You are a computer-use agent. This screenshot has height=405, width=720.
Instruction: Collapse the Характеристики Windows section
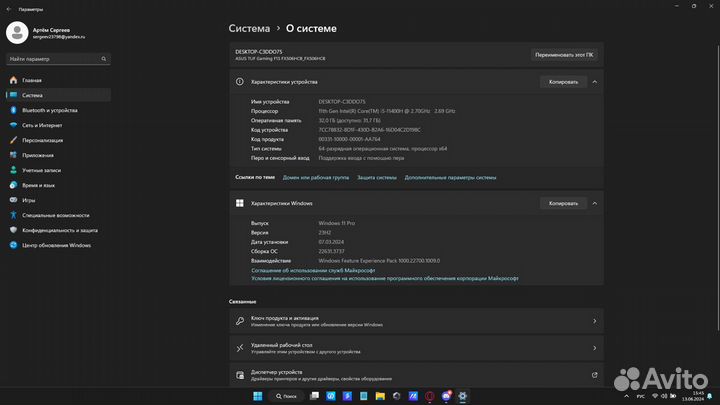(595, 203)
